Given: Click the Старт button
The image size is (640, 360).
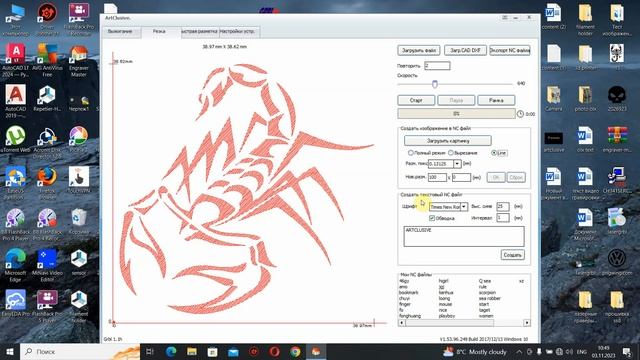Looking at the screenshot, I should [x=416, y=100].
